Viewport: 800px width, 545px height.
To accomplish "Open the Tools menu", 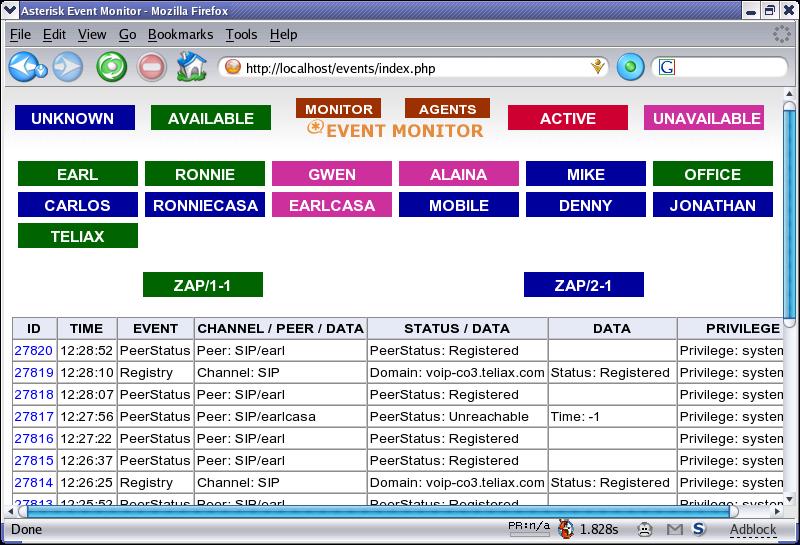I will [241, 34].
